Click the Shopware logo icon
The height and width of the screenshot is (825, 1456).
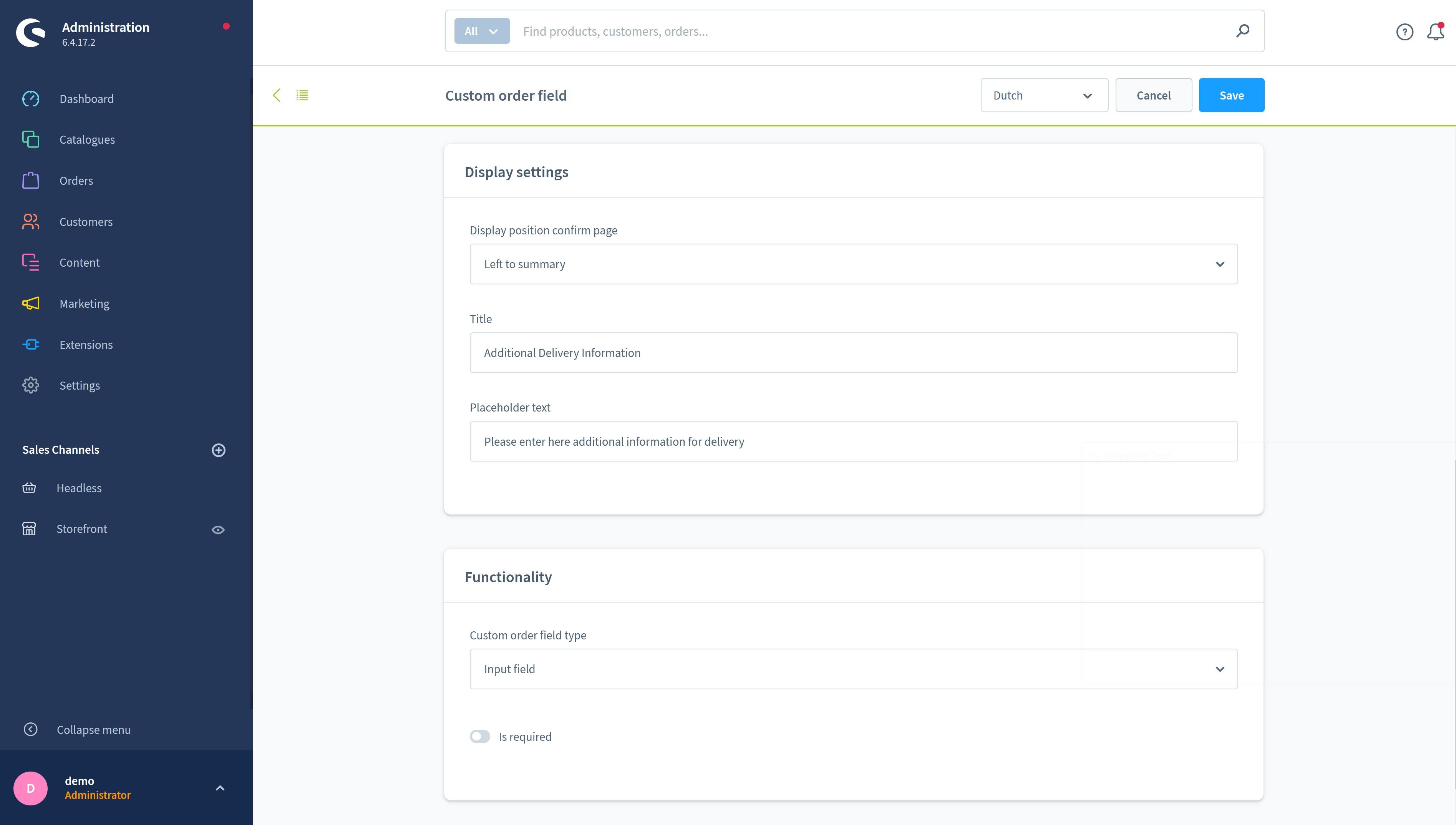pos(31,33)
